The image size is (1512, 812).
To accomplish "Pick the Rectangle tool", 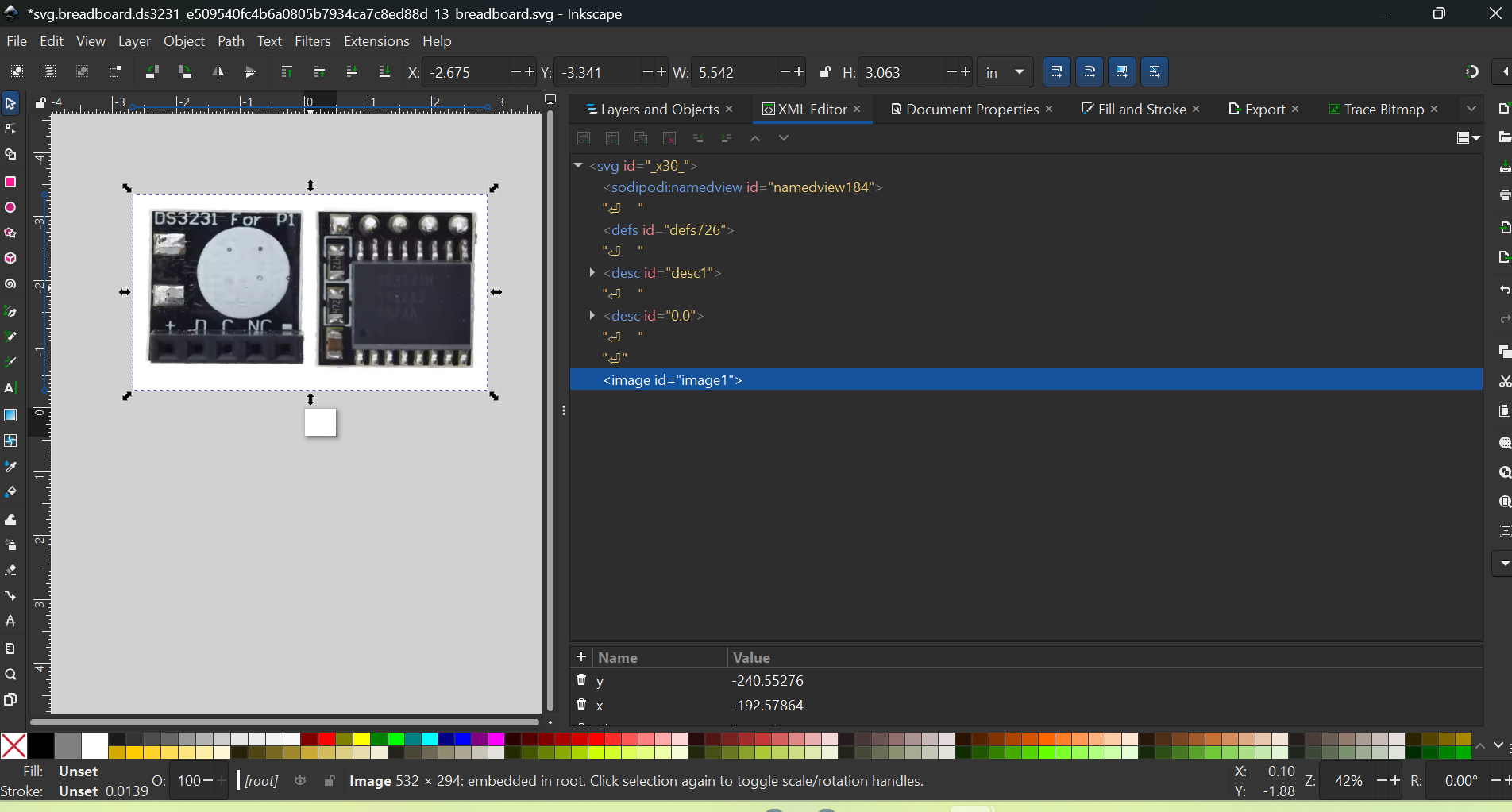I will point(10,182).
